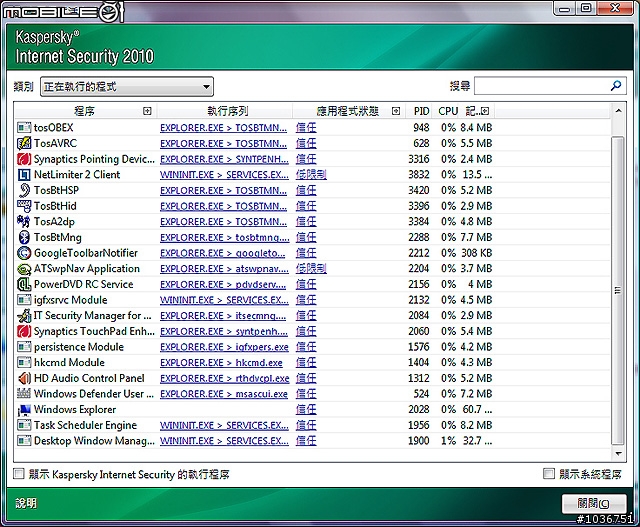This screenshot has width=640, height=527.
Task: Click the Task Scheduler Engine icon
Action: 24,425
